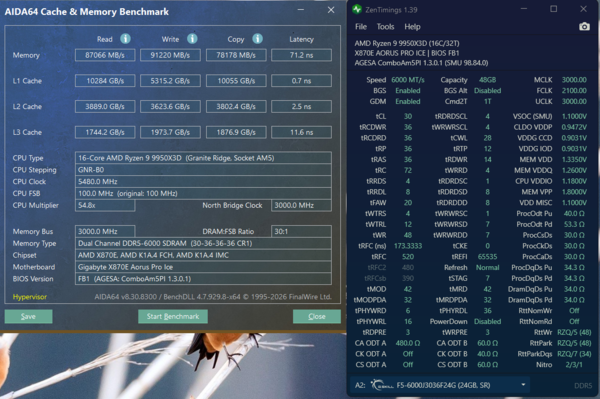600x399 pixels.
Task: Expand the A2 memory module dropdown arrow
Action: pyautogui.click(x=523, y=385)
